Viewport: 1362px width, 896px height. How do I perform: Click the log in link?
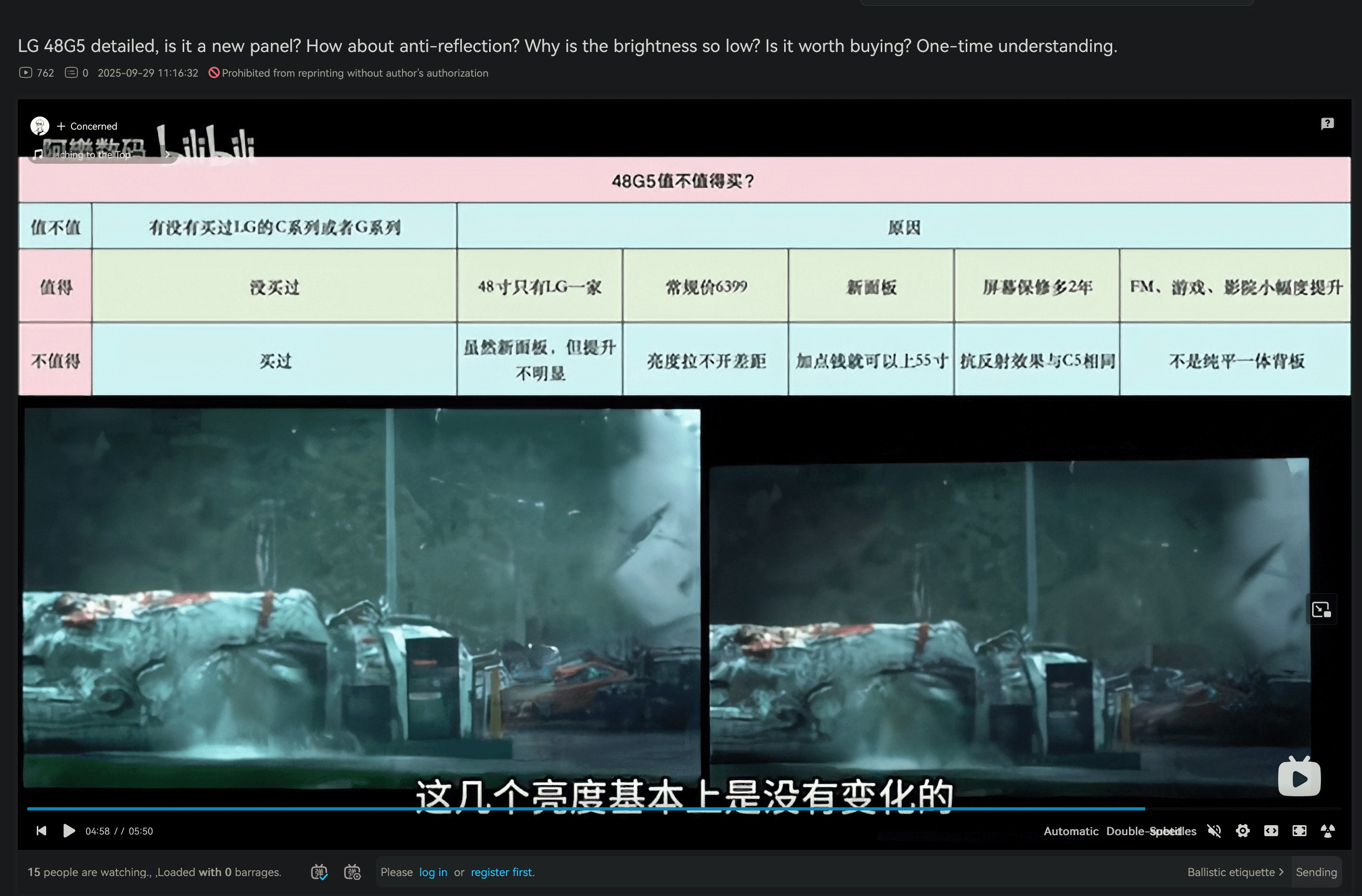tap(432, 872)
